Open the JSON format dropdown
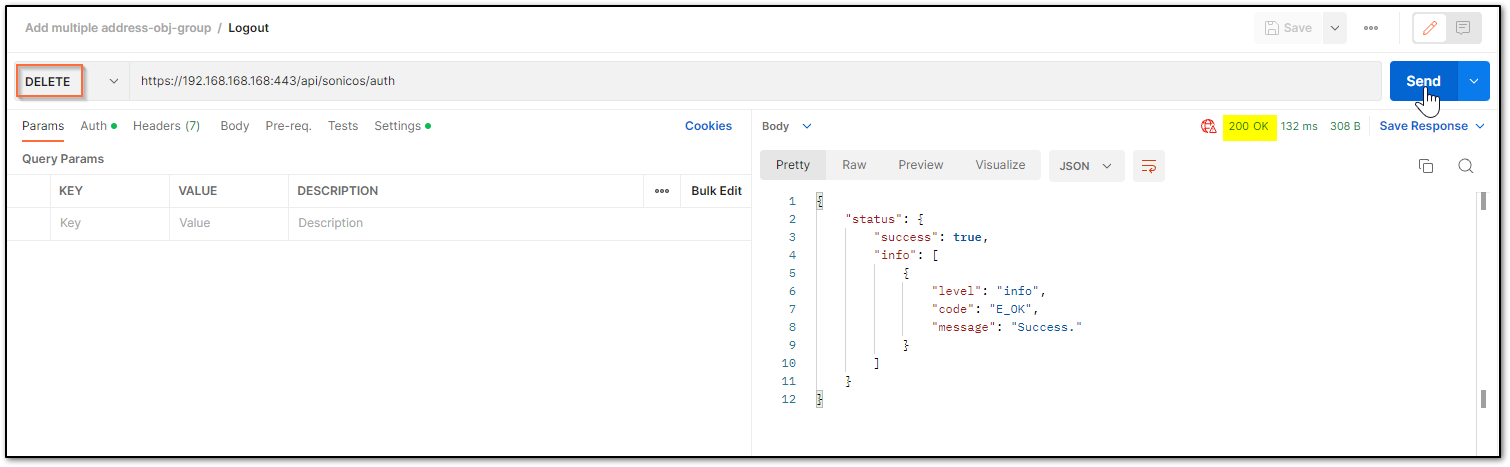The height and width of the screenshot is (467, 1510). pyautogui.click(x=1086, y=166)
